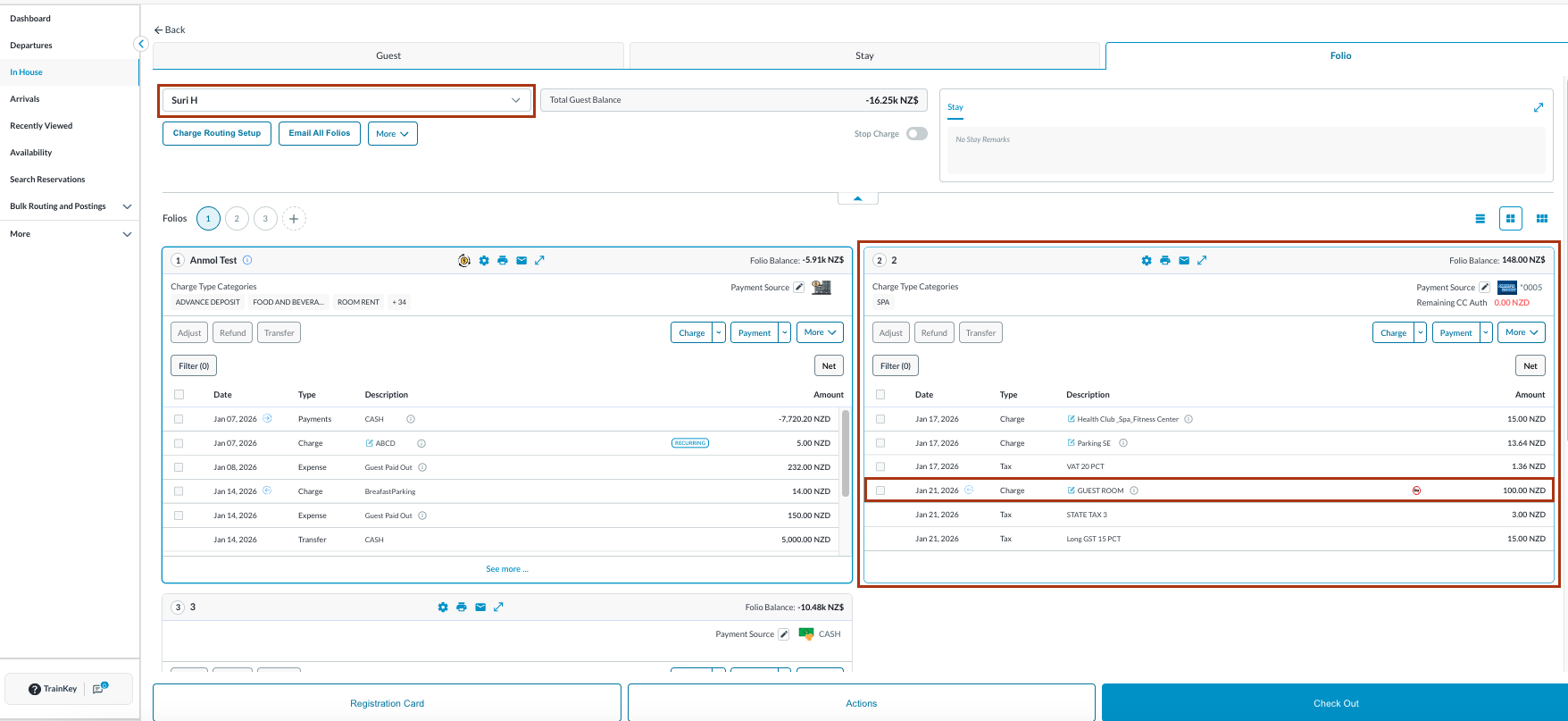Switch to list layout view icon
The width and height of the screenshot is (1568, 721).
tap(1480, 219)
